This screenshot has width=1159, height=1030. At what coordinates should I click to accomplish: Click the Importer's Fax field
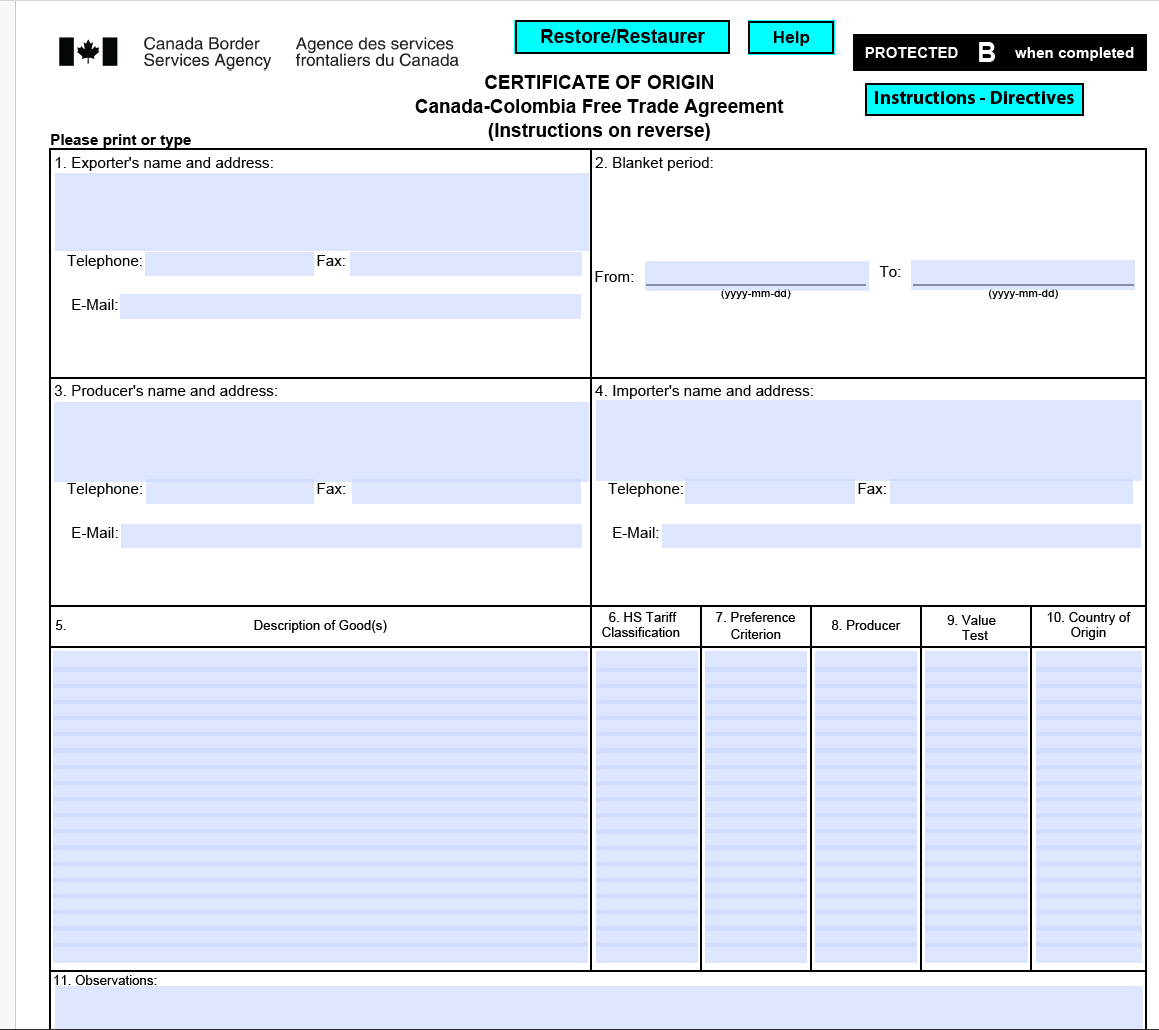click(1011, 492)
